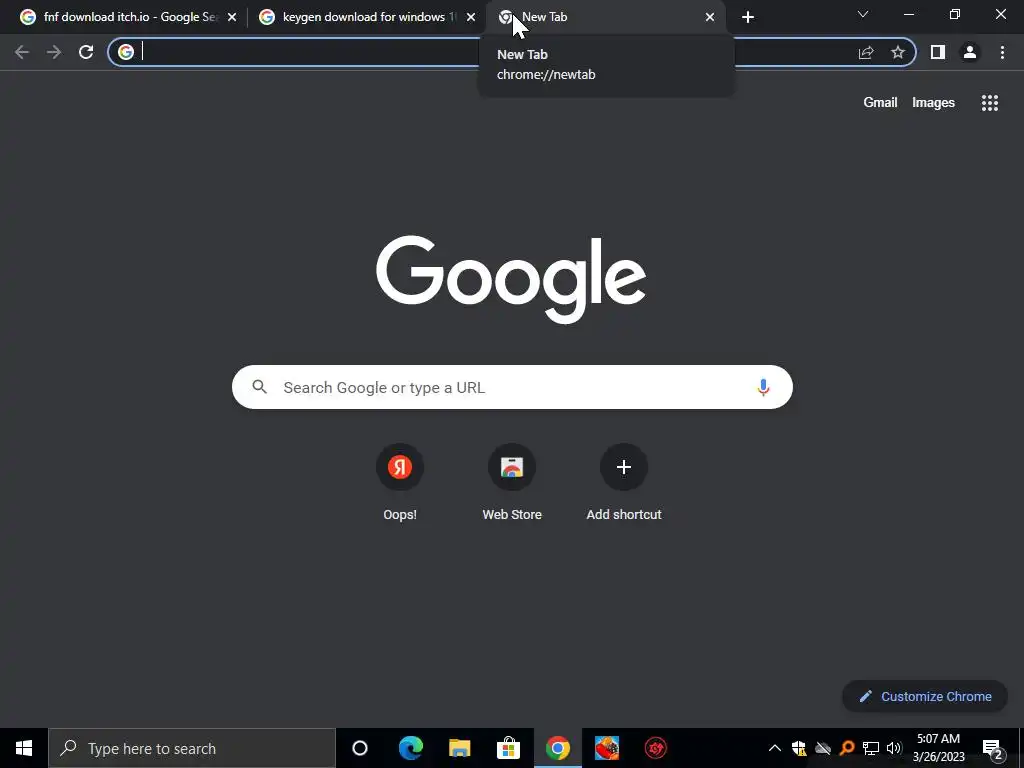Open the Images link
The image size is (1024, 768).
(933, 103)
